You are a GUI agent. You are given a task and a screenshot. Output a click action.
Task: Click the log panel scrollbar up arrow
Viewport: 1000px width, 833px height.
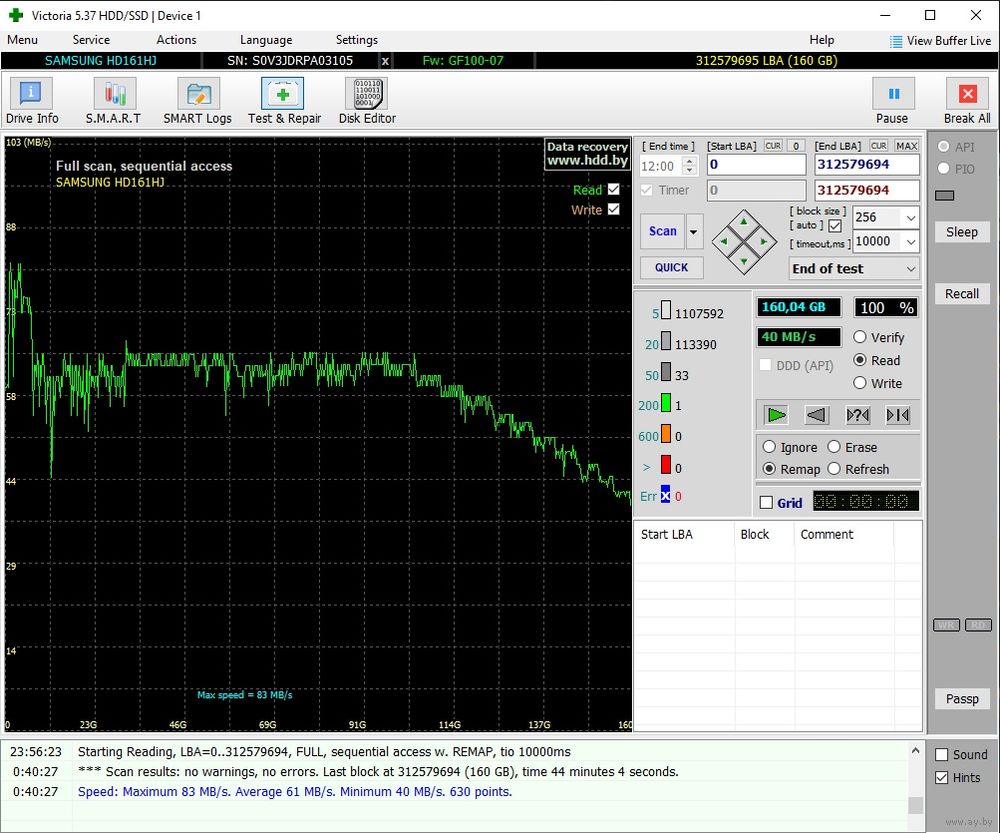point(915,751)
